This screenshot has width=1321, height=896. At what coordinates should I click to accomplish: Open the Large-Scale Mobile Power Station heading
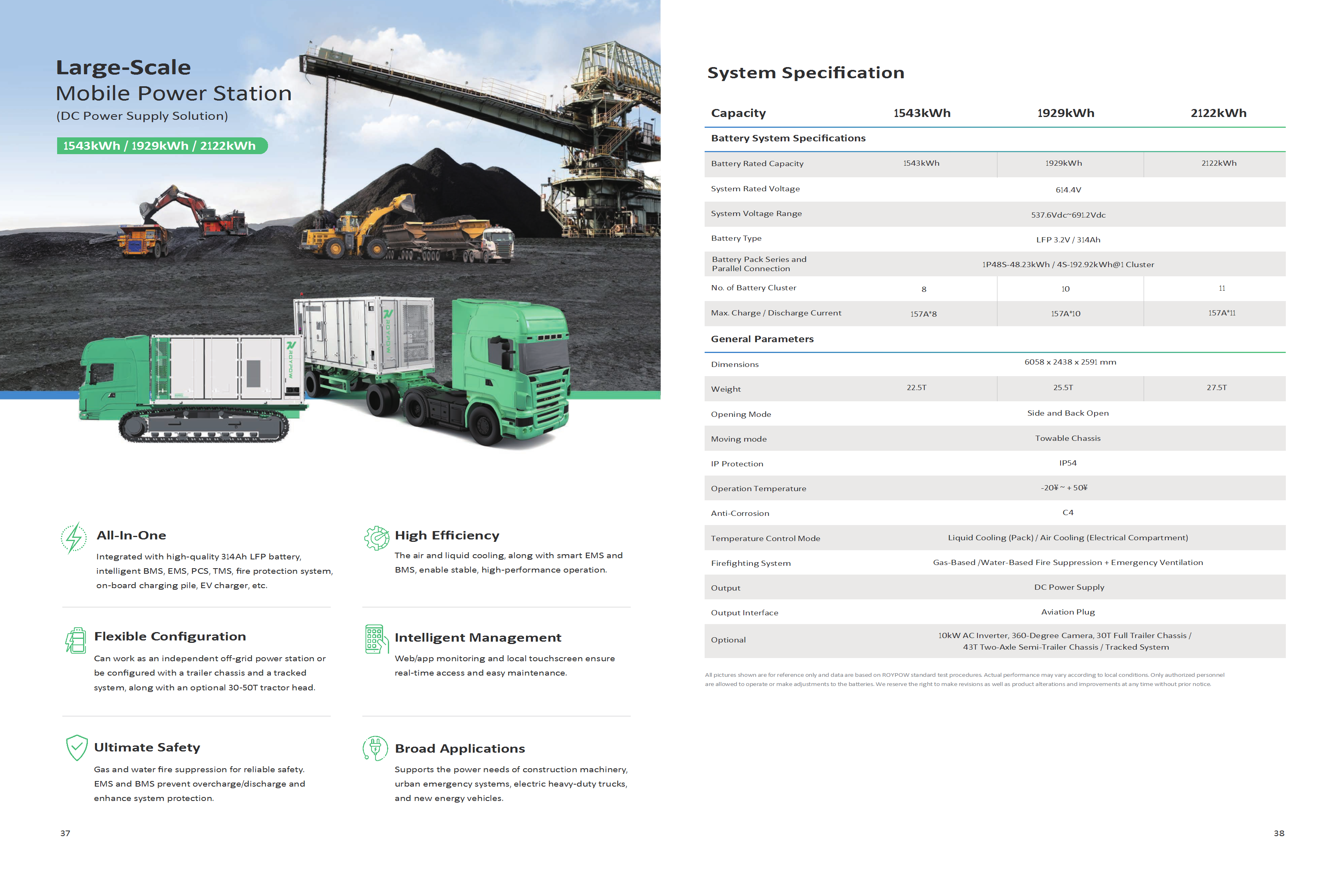(x=174, y=79)
